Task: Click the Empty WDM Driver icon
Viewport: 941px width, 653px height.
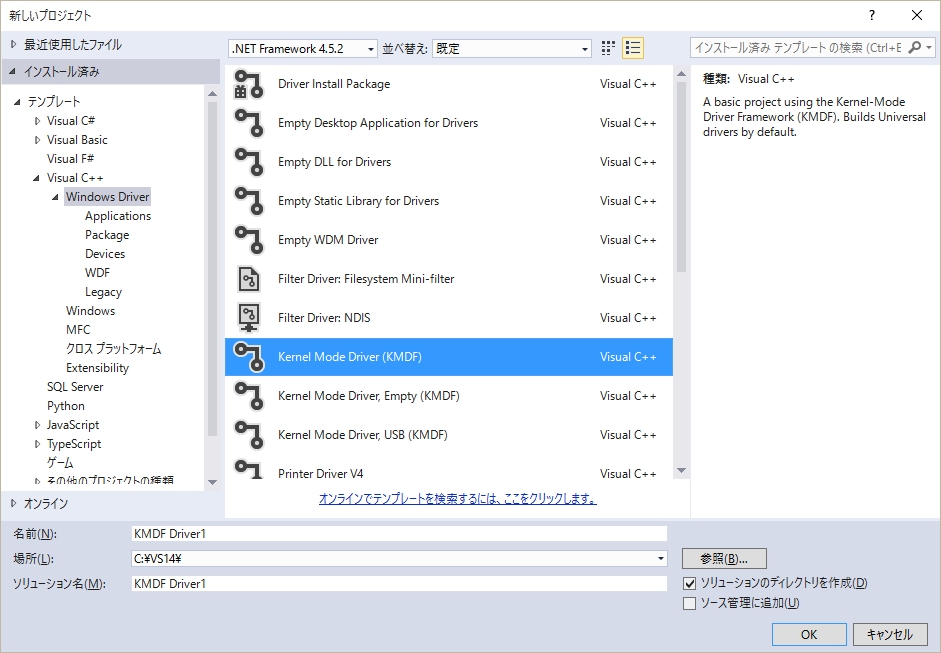Action: (x=247, y=240)
